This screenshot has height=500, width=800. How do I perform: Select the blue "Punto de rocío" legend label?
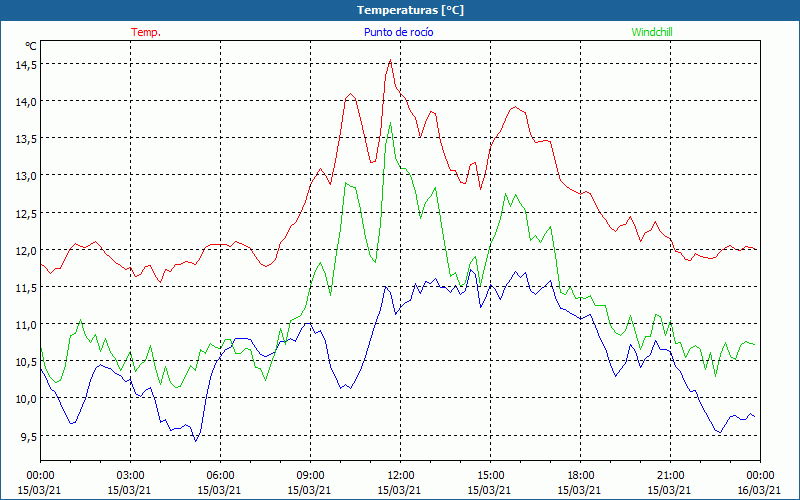coord(398,32)
